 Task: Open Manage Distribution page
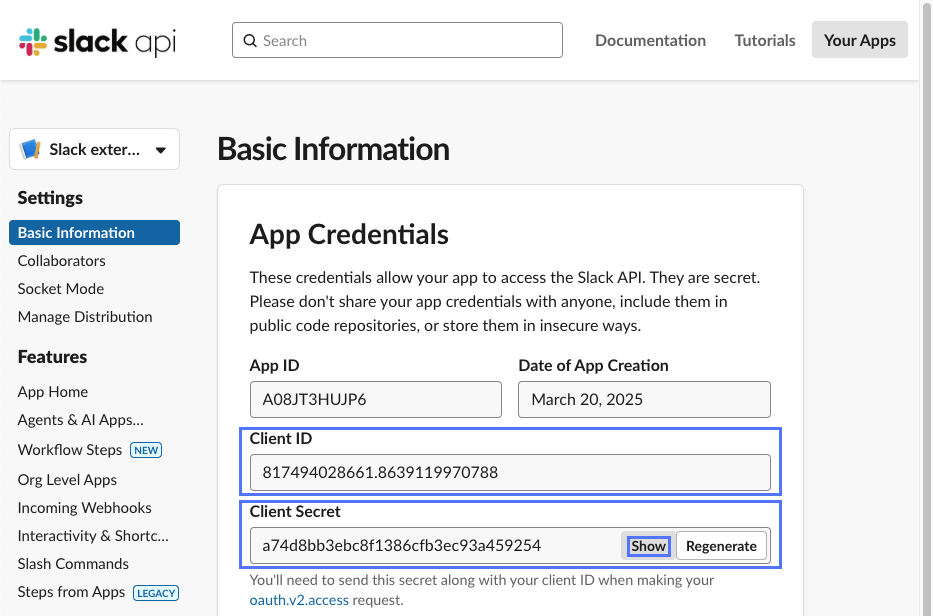click(85, 317)
